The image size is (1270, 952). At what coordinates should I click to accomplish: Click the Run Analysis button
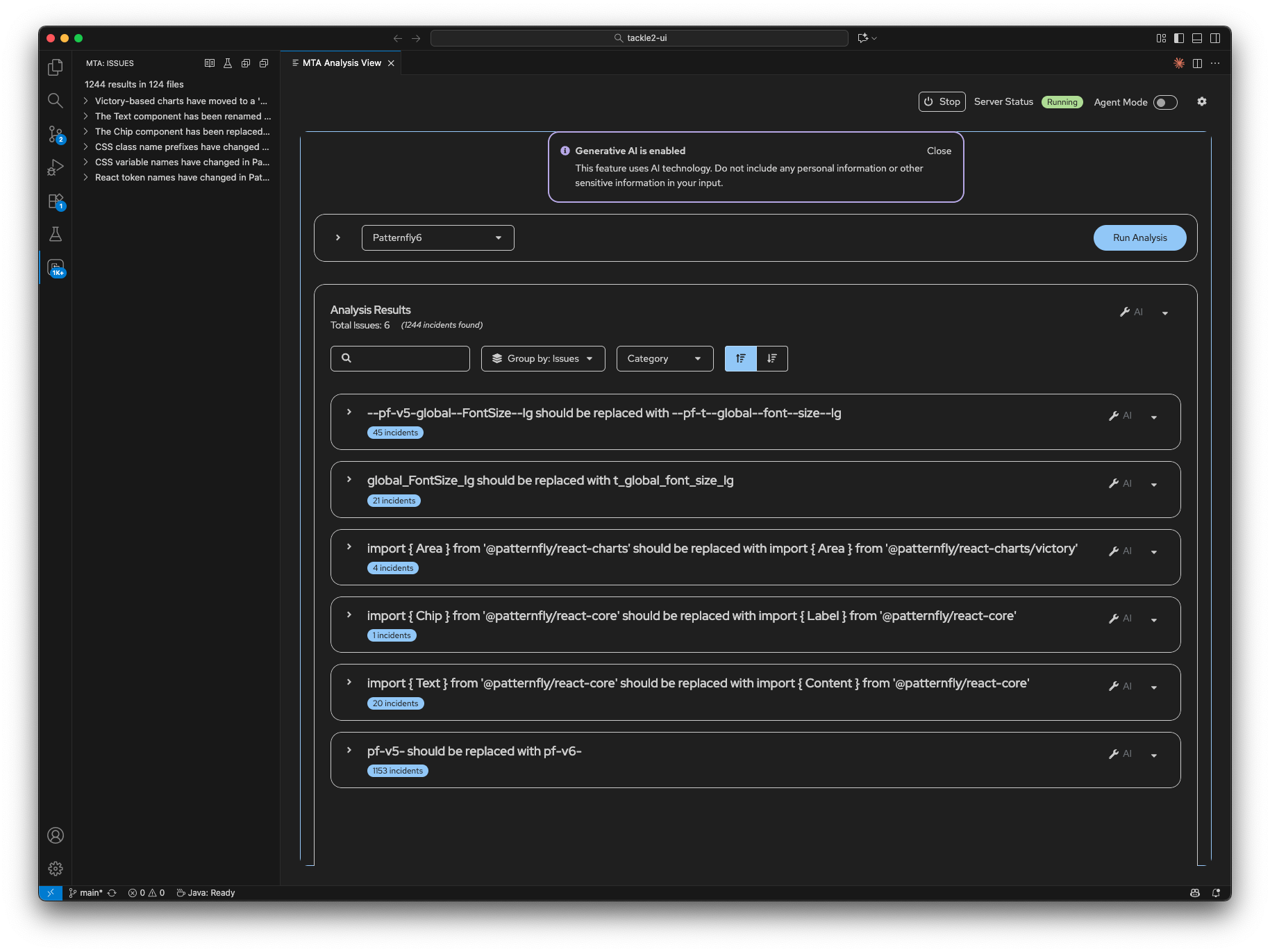(x=1139, y=237)
